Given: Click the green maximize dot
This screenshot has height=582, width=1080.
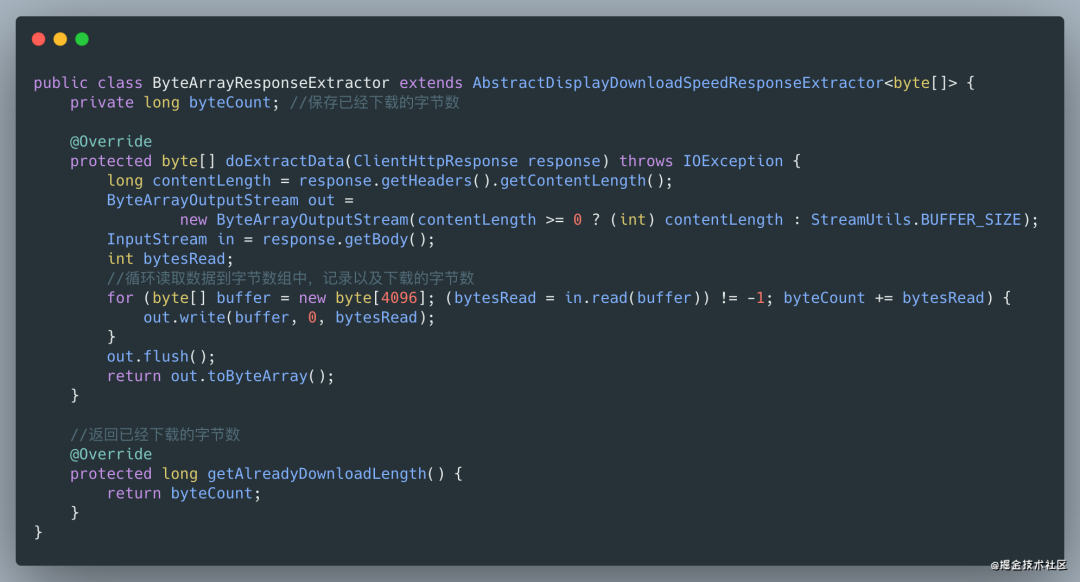Looking at the screenshot, I should point(82,39).
